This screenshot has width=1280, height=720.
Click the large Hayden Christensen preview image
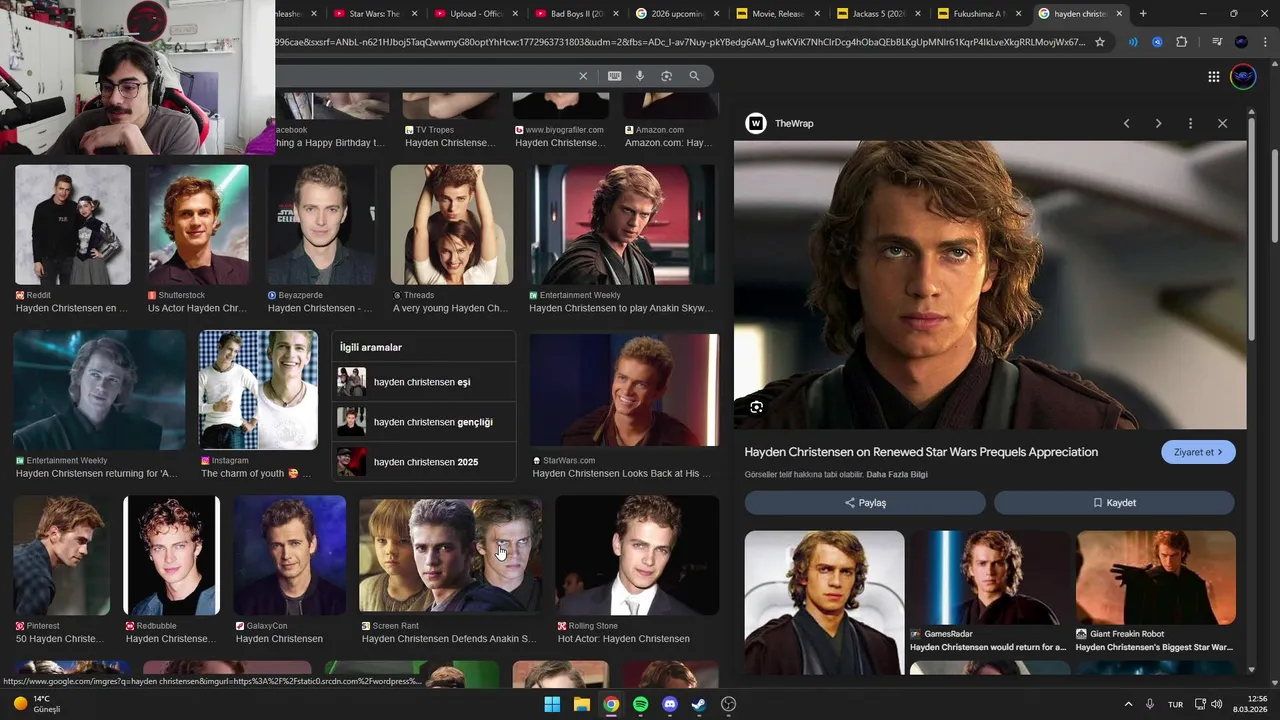pos(990,285)
